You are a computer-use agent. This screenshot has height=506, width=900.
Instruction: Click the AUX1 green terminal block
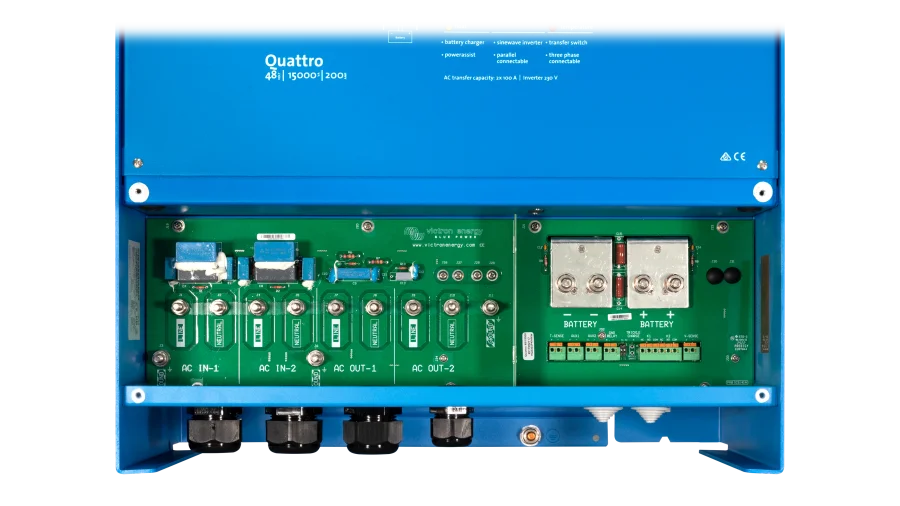[575, 351]
